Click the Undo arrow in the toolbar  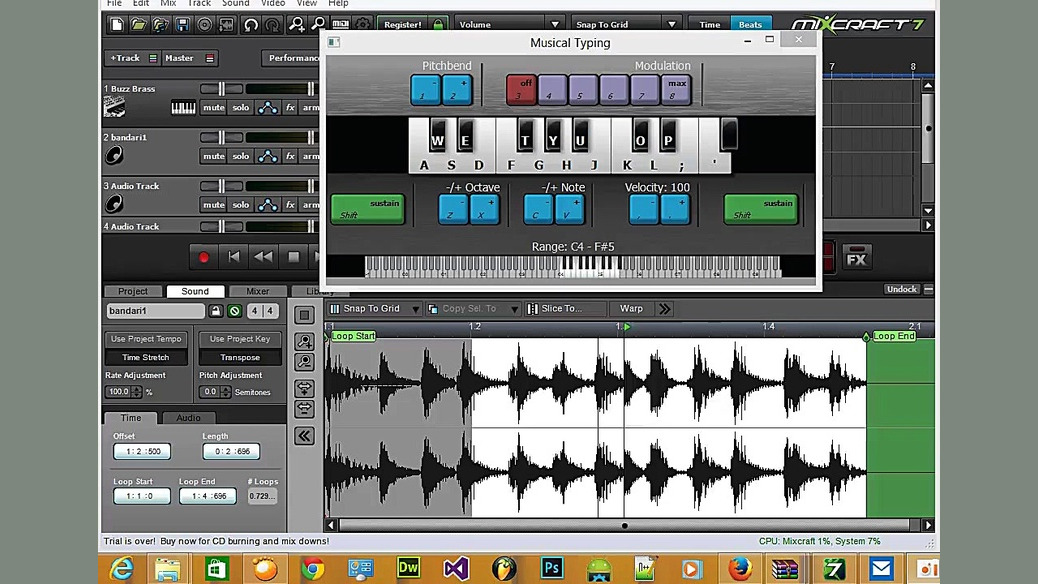pos(251,24)
